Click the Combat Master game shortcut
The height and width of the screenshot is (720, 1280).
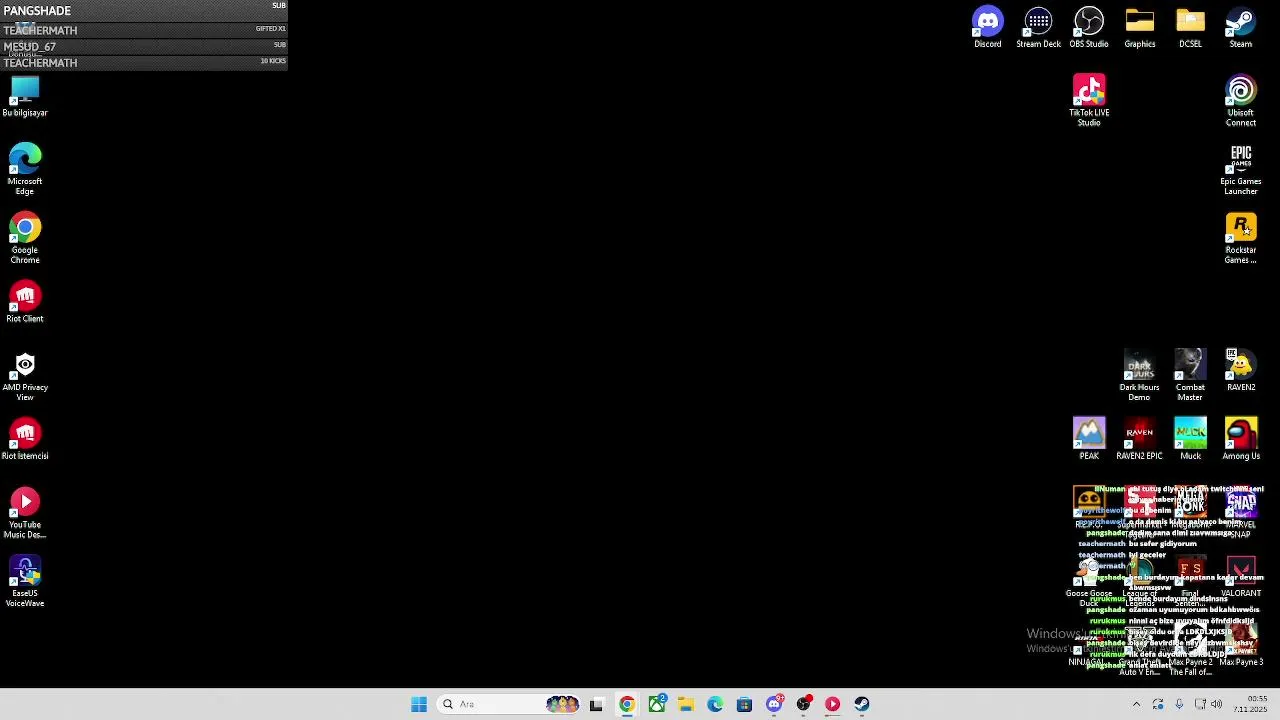coord(1190,376)
